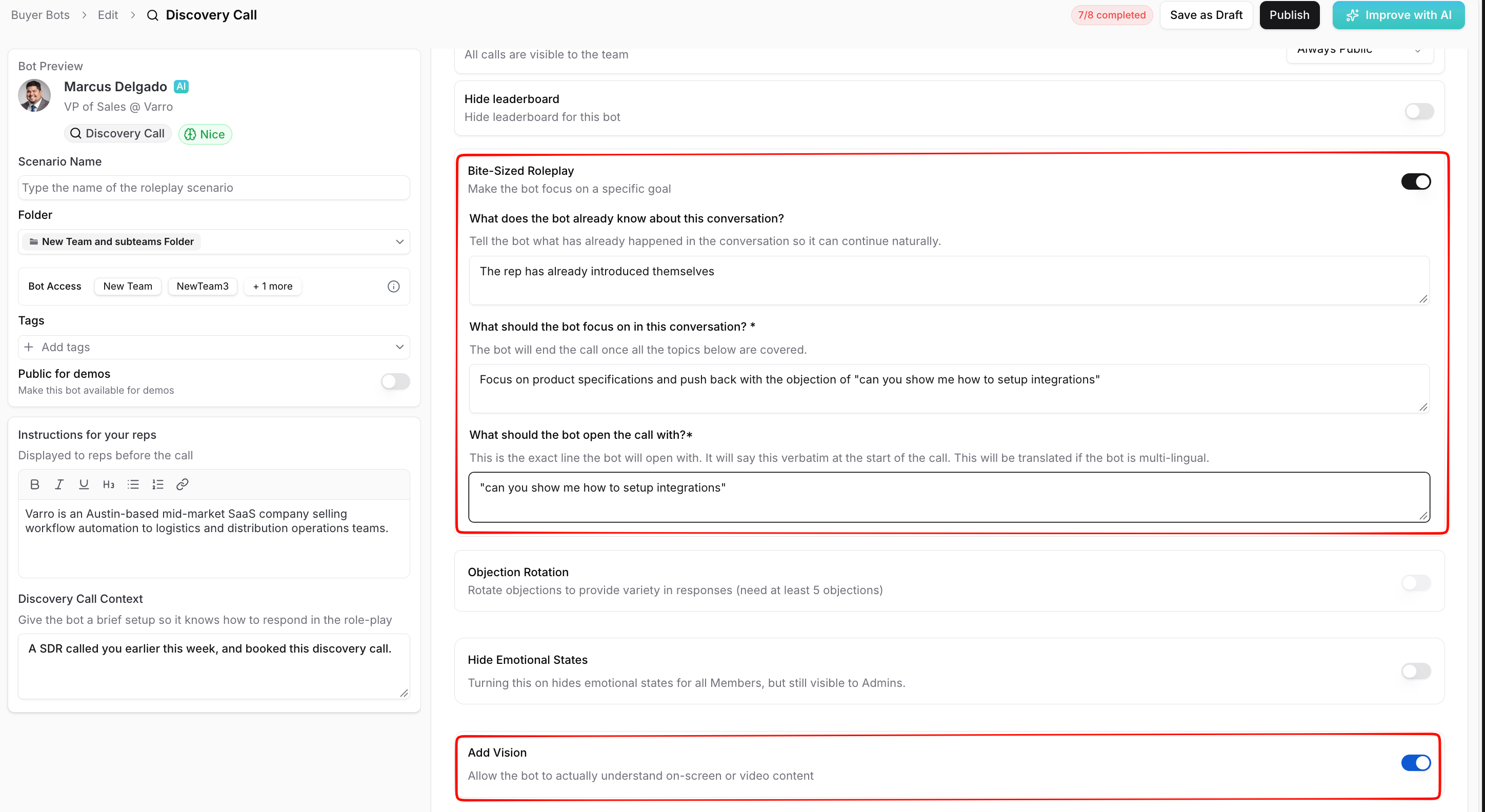
Task: Insert a bulleted list
Action: pyautogui.click(x=133, y=484)
